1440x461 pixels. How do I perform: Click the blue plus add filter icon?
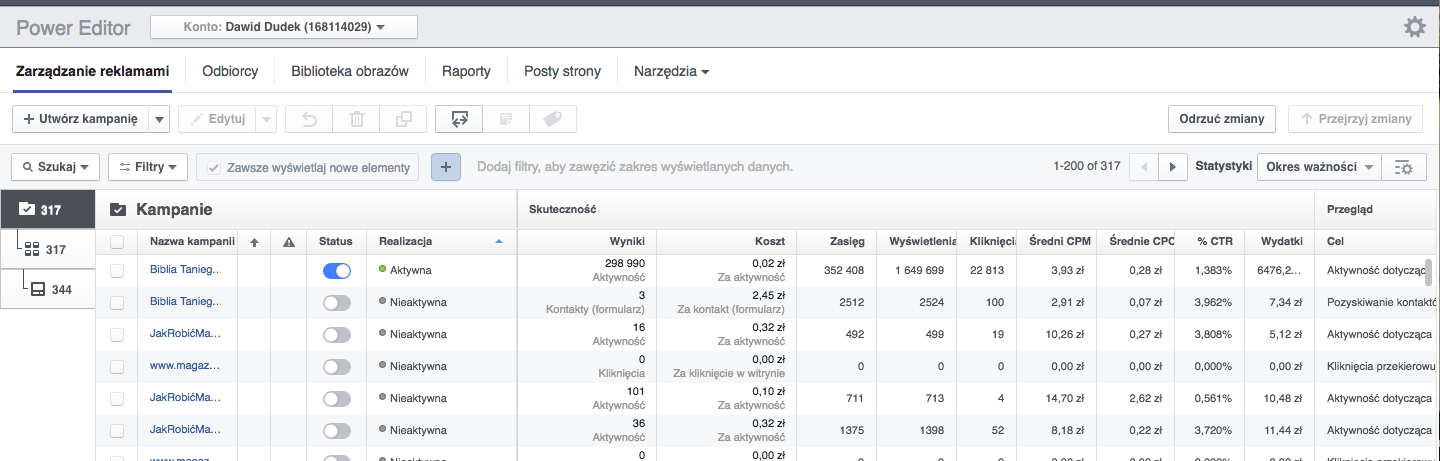pos(446,167)
